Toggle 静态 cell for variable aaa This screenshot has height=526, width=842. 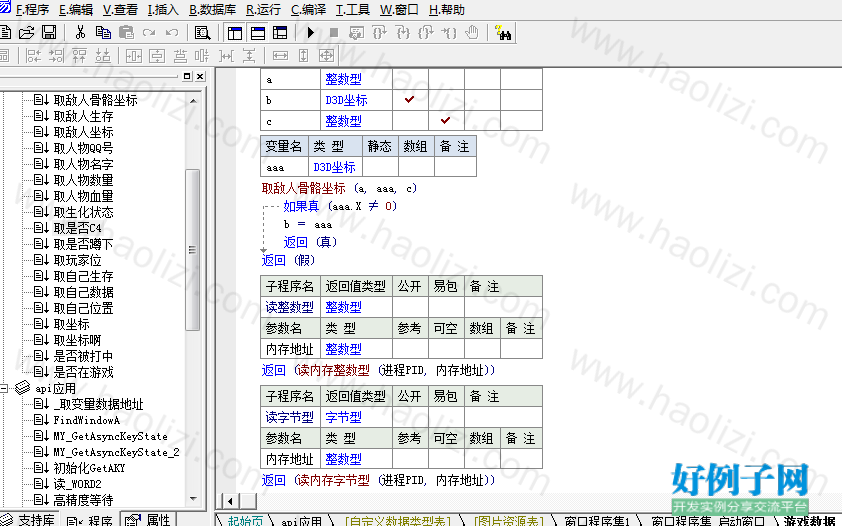pos(380,167)
